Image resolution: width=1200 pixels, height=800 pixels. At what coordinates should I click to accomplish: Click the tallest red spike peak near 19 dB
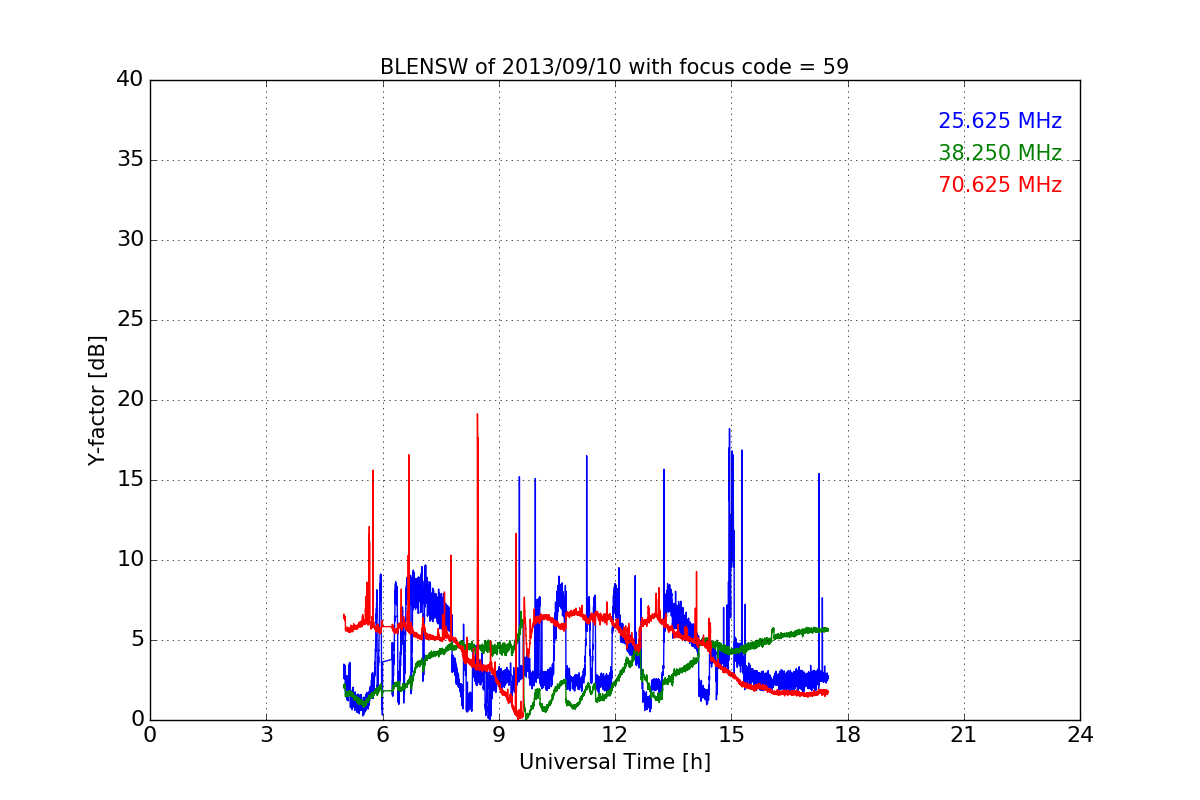(477, 414)
